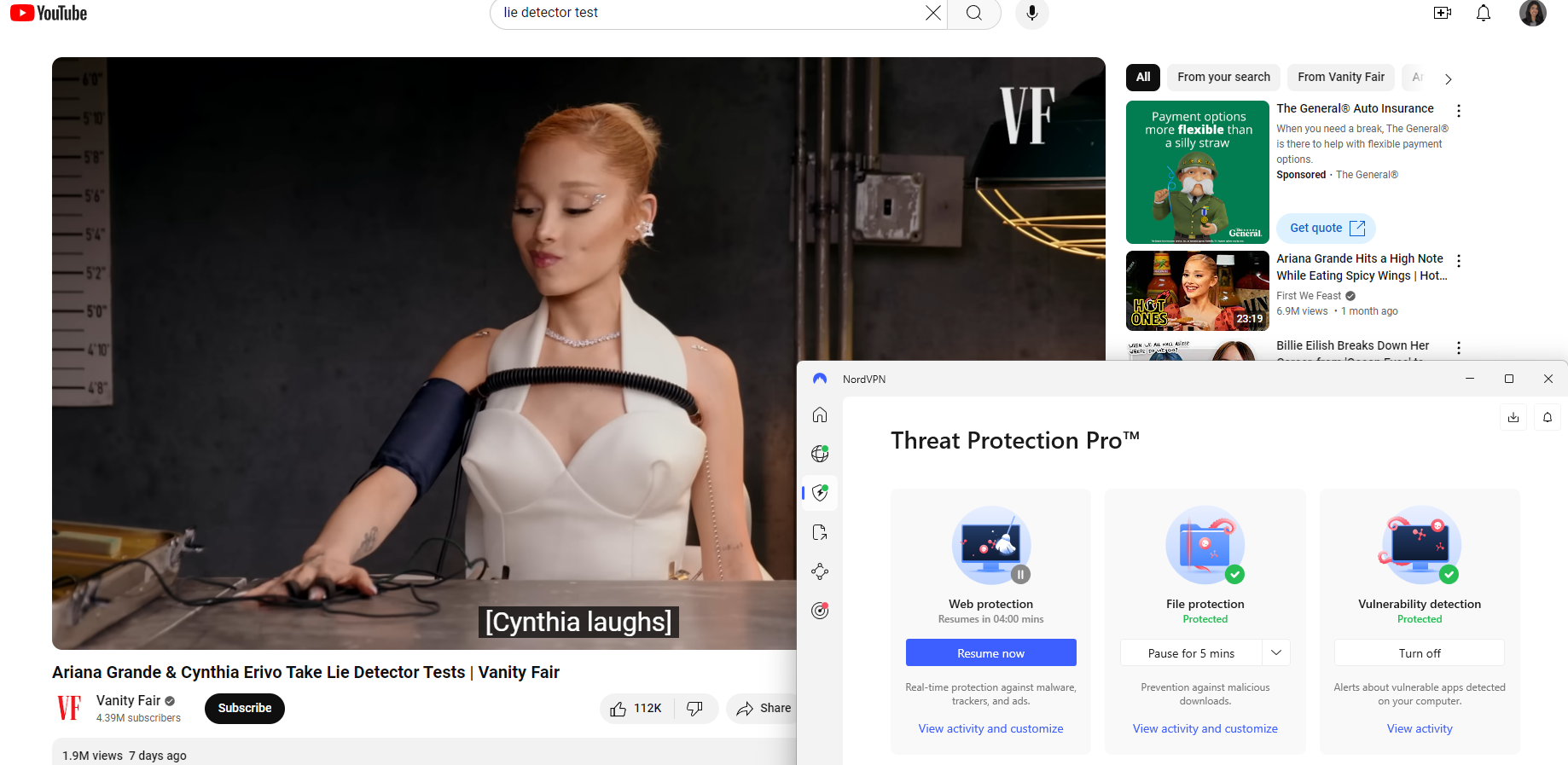View Vulnerability detection activity link
The image size is (1568, 765).
pos(1420,728)
